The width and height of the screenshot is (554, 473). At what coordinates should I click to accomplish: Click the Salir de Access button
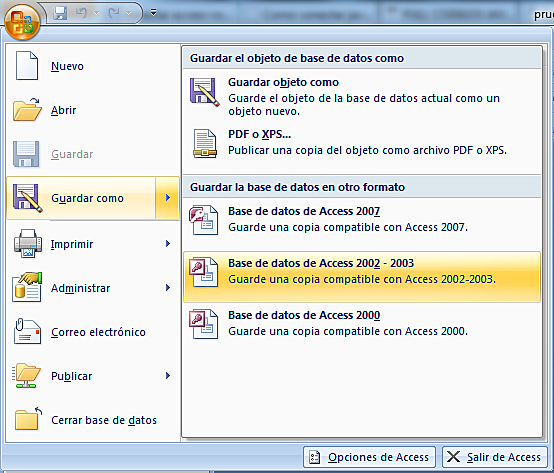tap(494, 457)
